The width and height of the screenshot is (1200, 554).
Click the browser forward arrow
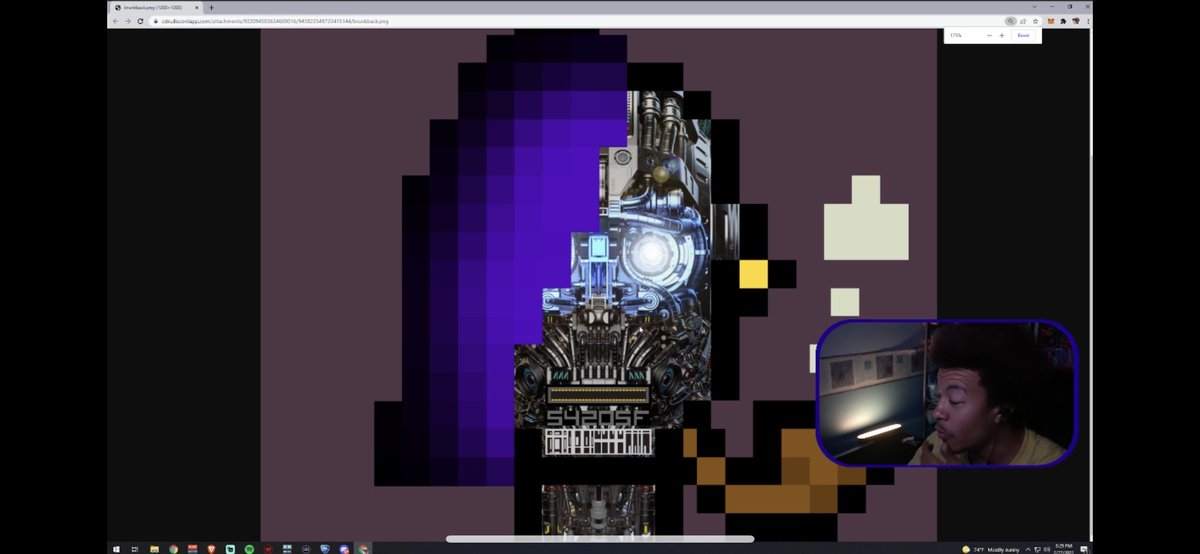128,21
